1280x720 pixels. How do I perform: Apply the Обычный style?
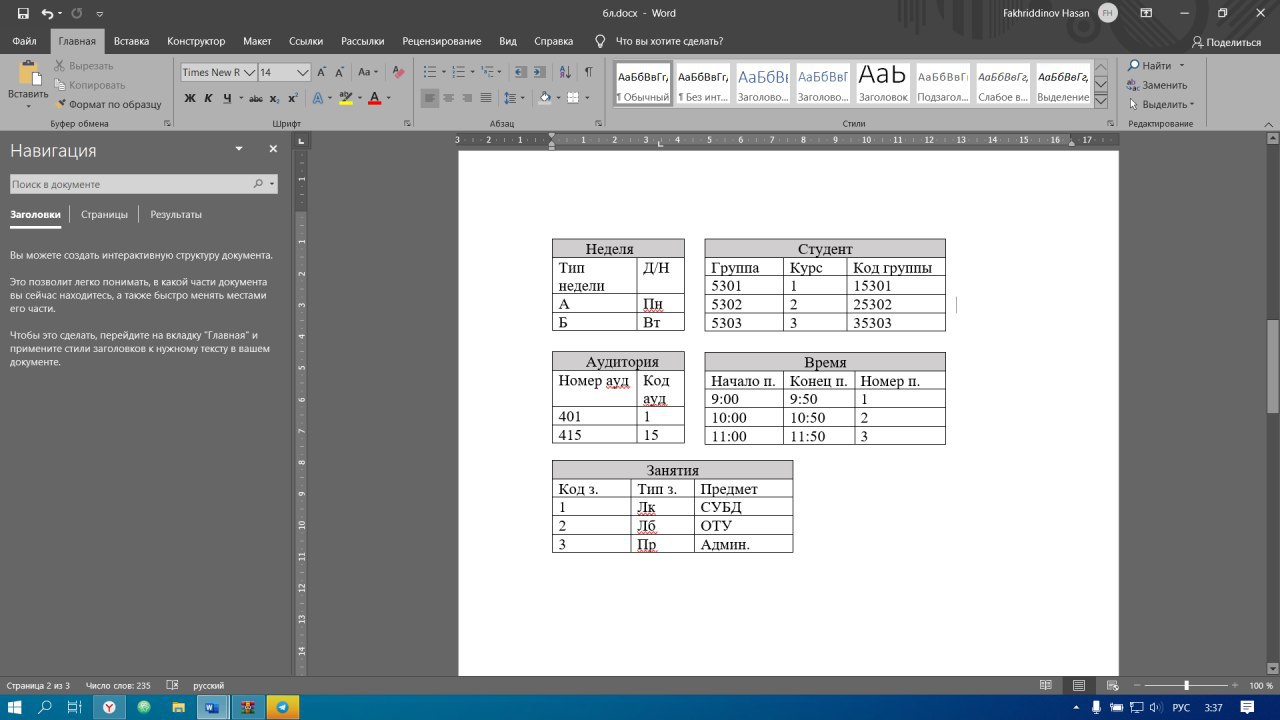click(x=643, y=84)
